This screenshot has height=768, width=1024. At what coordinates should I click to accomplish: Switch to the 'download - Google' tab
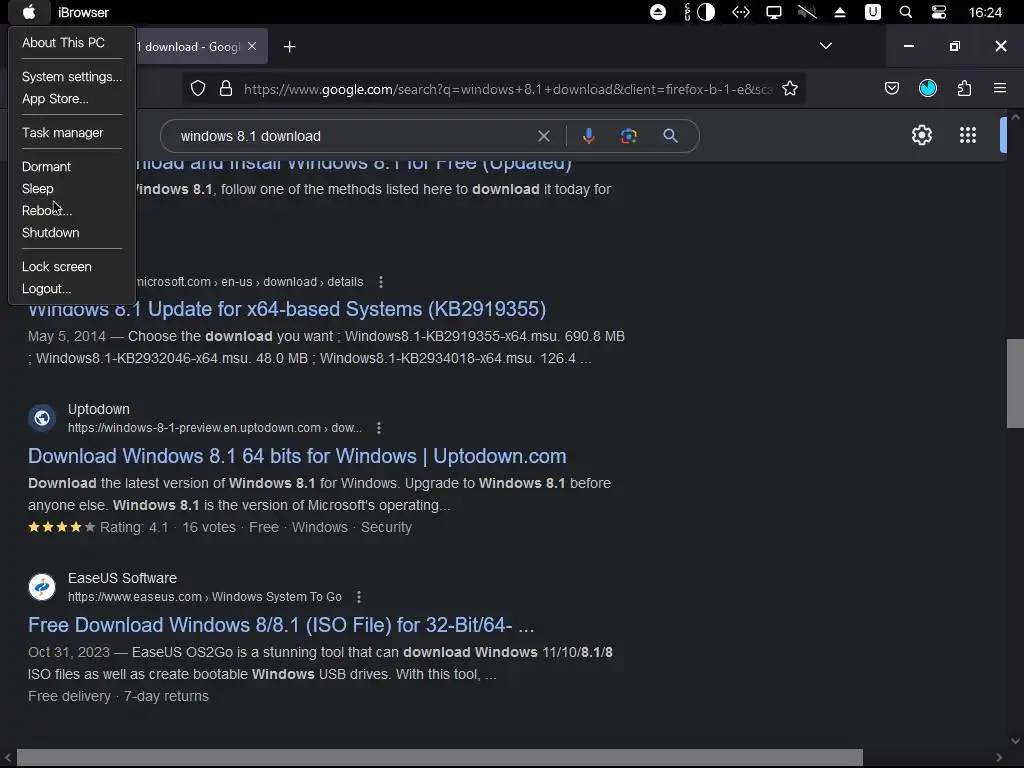point(188,46)
